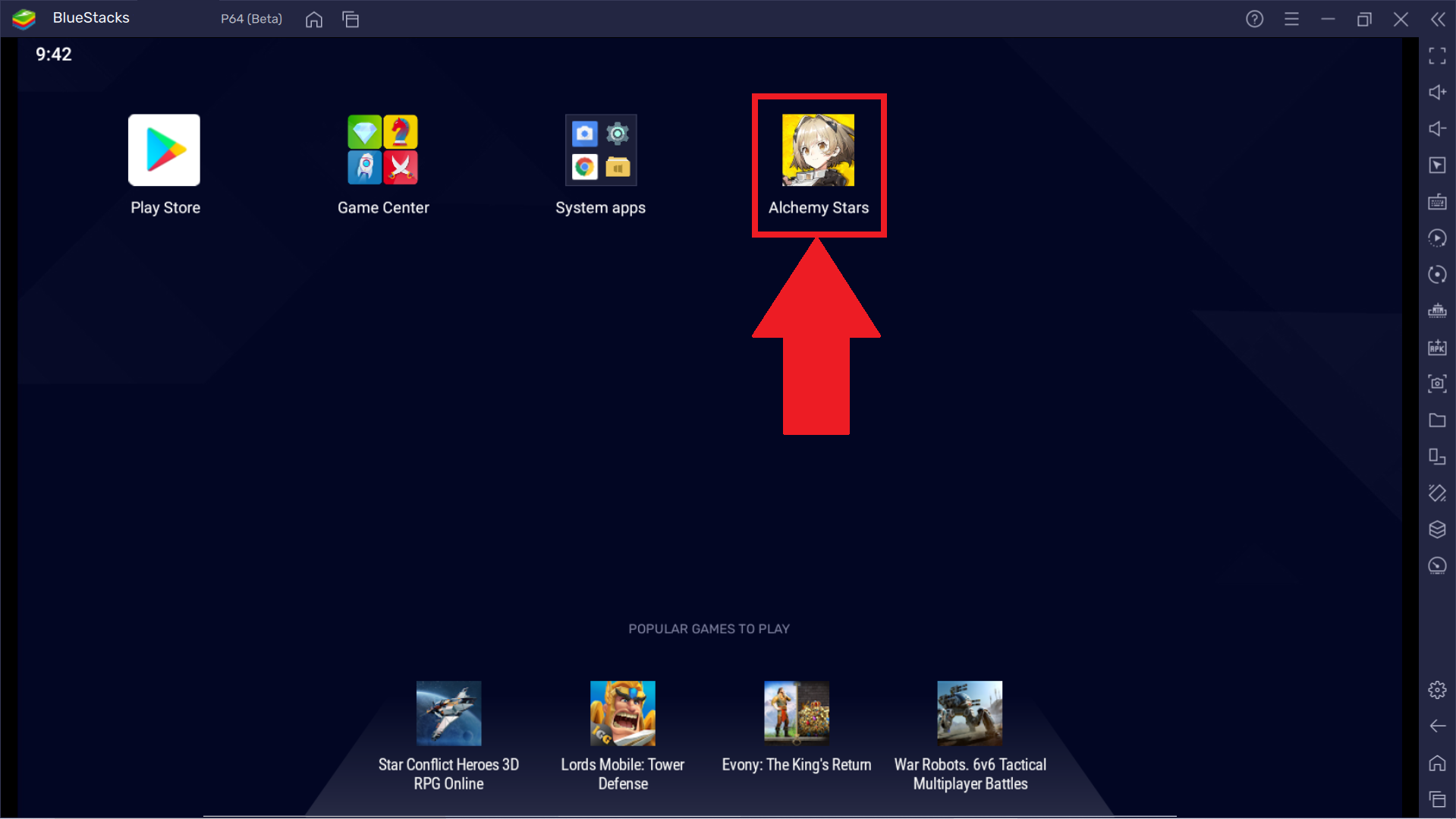1456x819 pixels.
Task: Go to Android home from sidebar
Action: tap(1437, 763)
